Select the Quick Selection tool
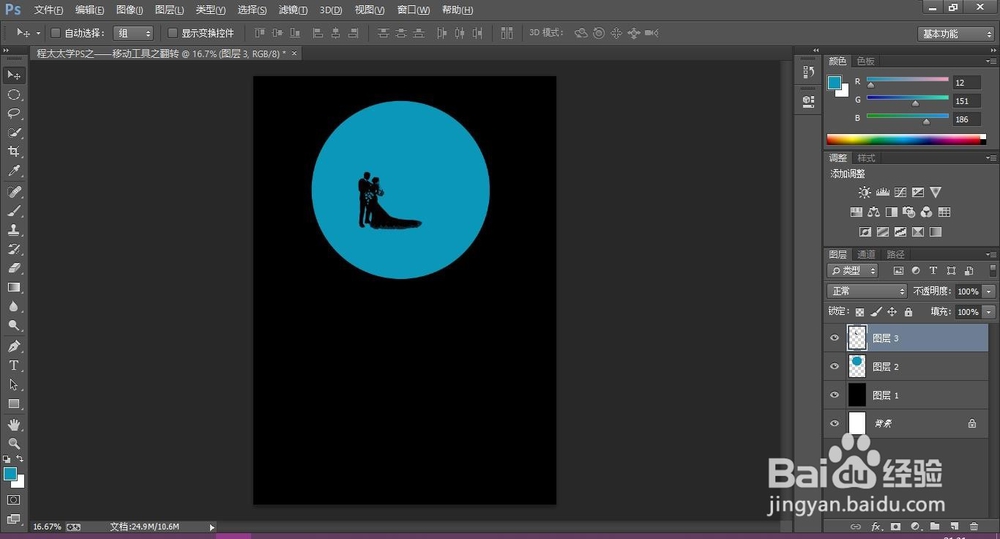1000x539 pixels. (13, 133)
